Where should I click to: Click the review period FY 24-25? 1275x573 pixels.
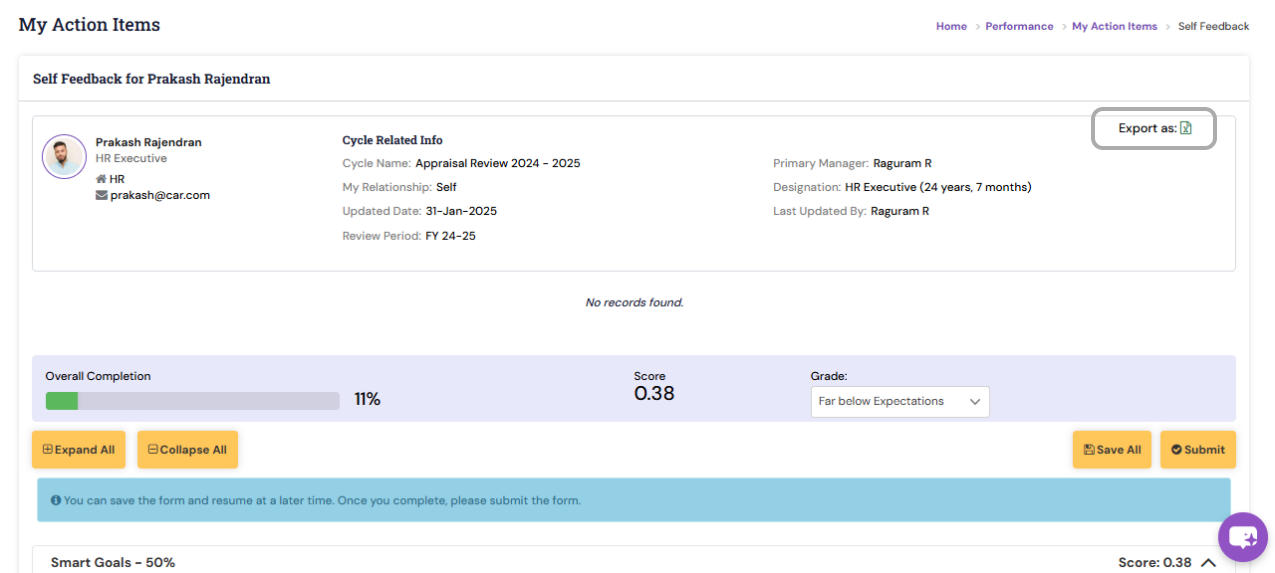pyautogui.click(x=450, y=236)
